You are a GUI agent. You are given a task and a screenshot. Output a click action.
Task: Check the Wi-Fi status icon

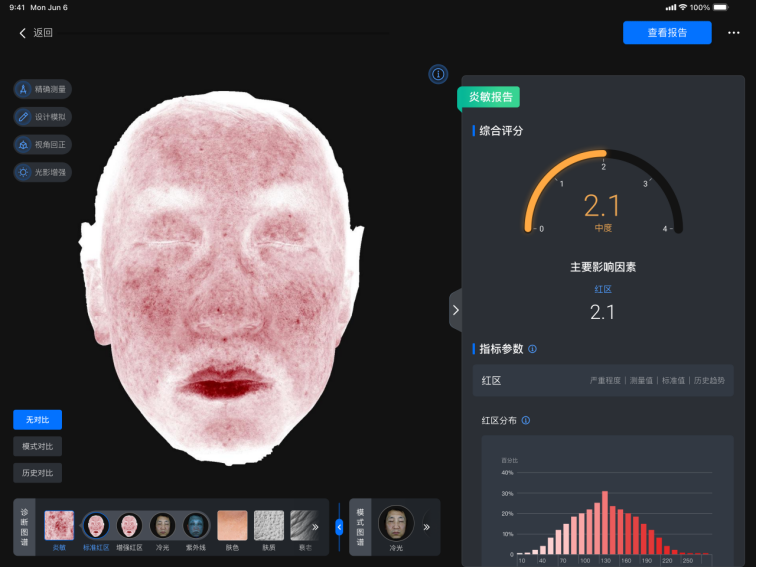coord(683,7)
